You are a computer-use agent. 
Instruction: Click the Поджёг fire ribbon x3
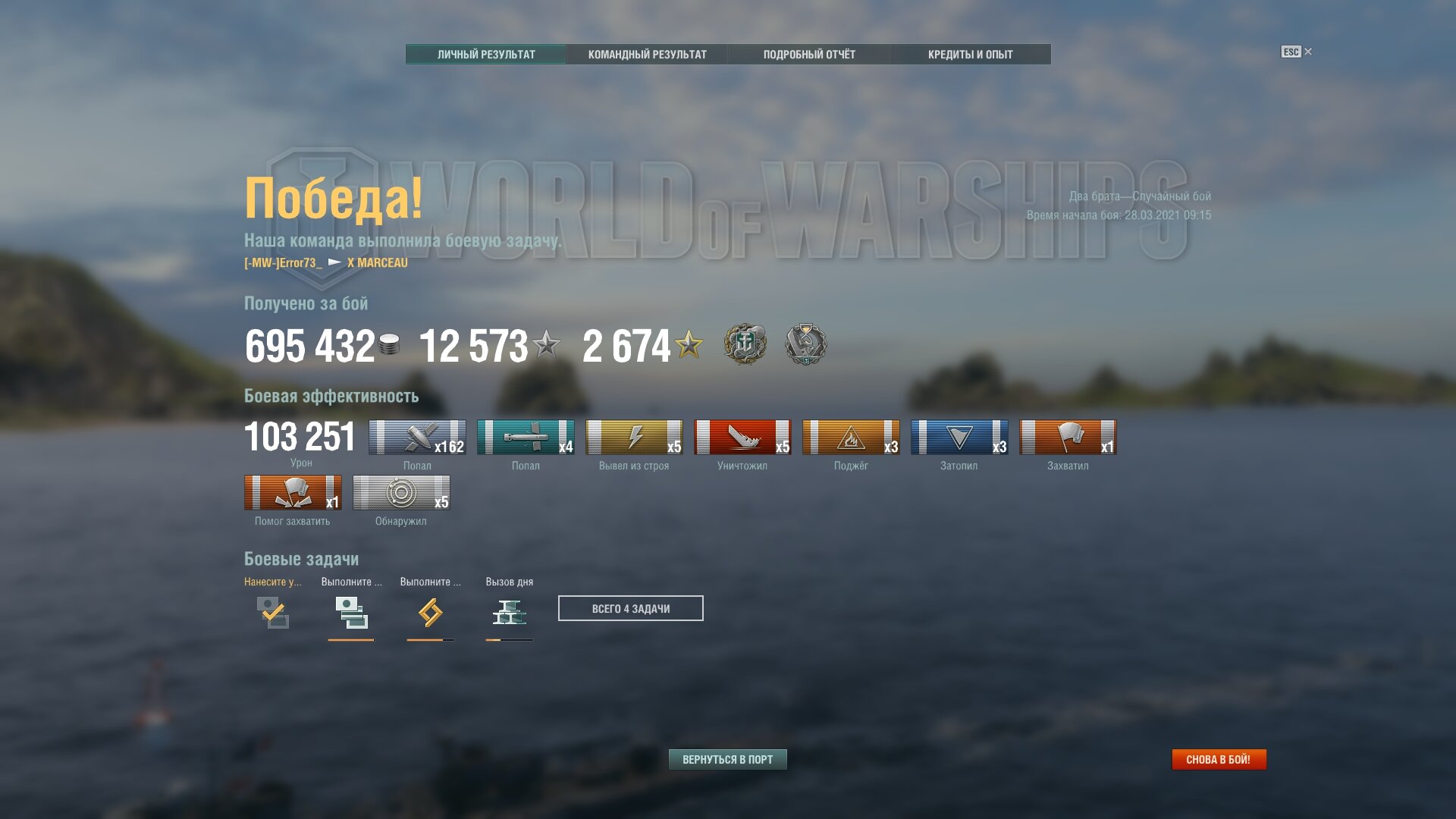click(x=851, y=438)
